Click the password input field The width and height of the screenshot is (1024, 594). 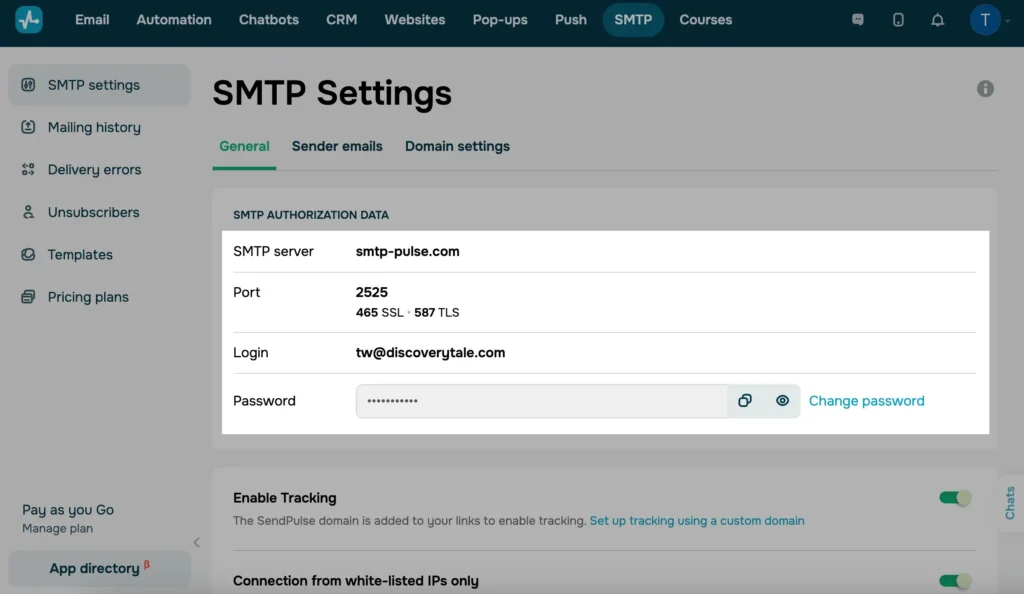pyautogui.click(x=540, y=400)
